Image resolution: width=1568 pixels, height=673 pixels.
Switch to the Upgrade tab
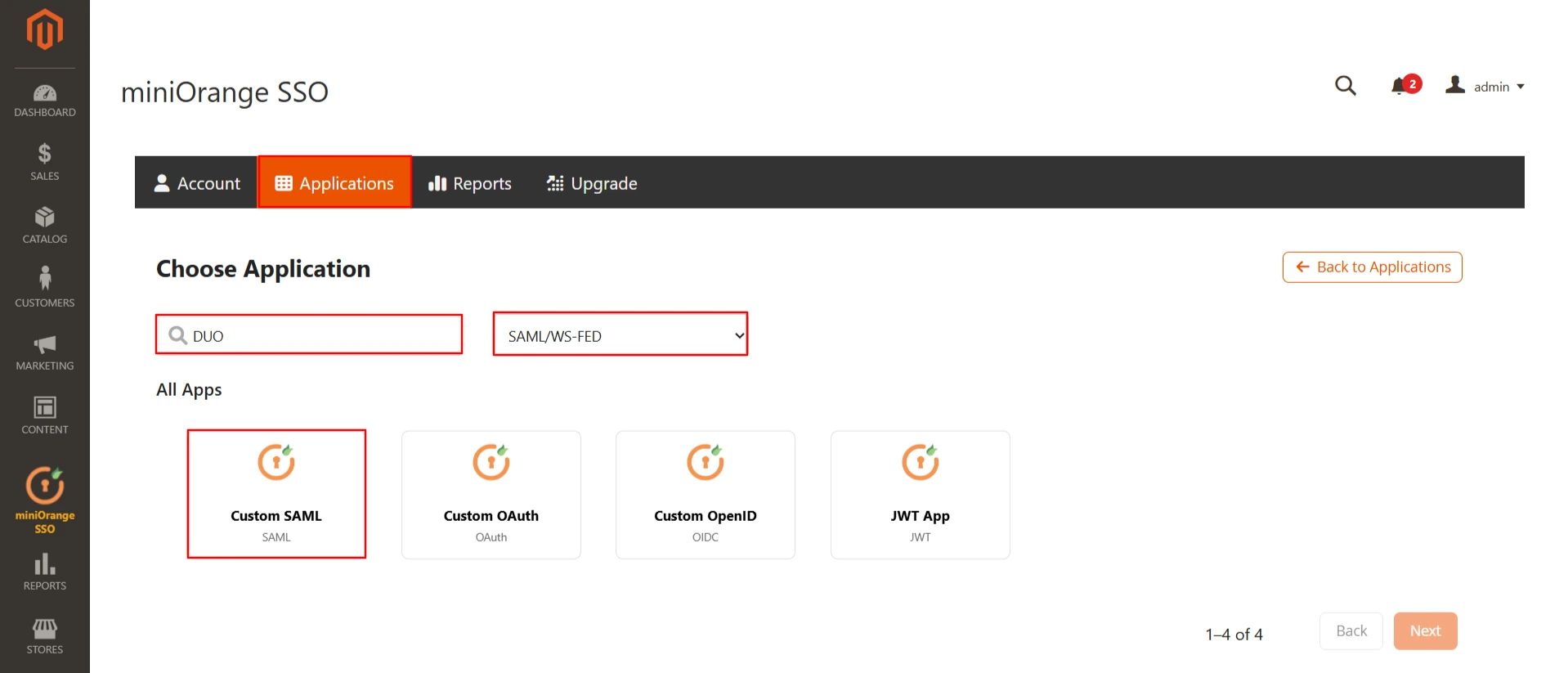click(x=592, y=183)
